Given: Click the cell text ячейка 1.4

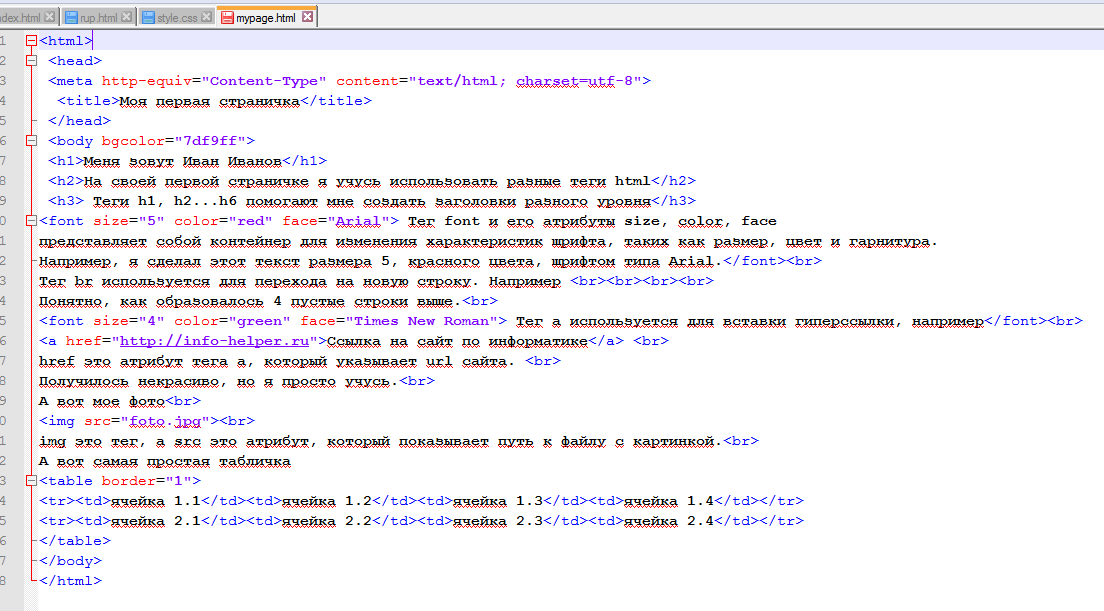Looking at the screenshot, I should (x=669, y=501).
